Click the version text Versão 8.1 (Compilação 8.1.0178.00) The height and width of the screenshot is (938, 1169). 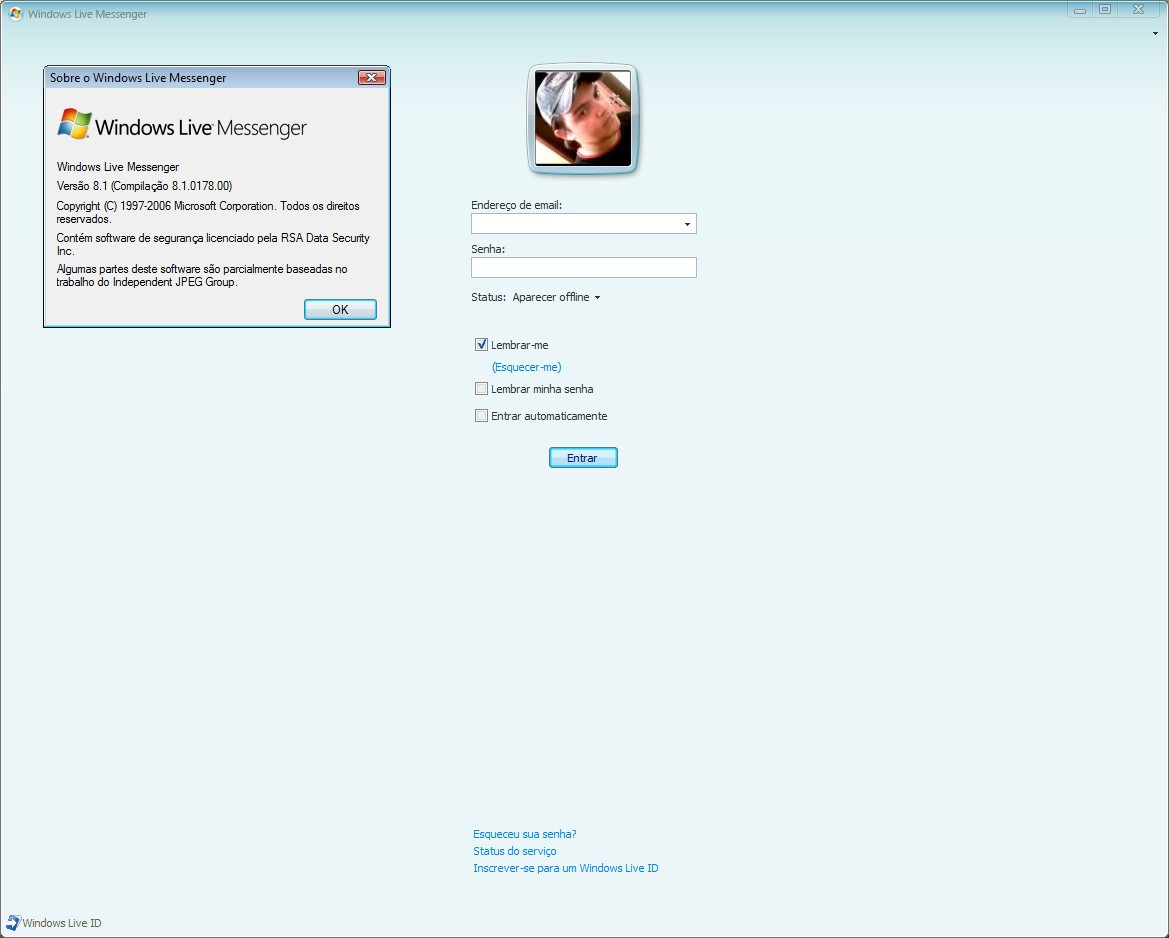coord(145,186)
